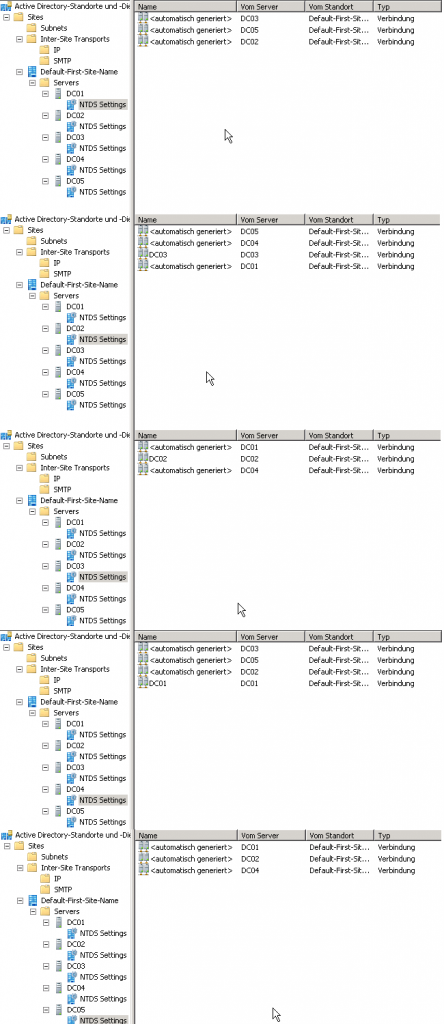Open the connection object named DC03
Image resolution: width=444 pixels, height=1024 pixels.
pos(157,255)
